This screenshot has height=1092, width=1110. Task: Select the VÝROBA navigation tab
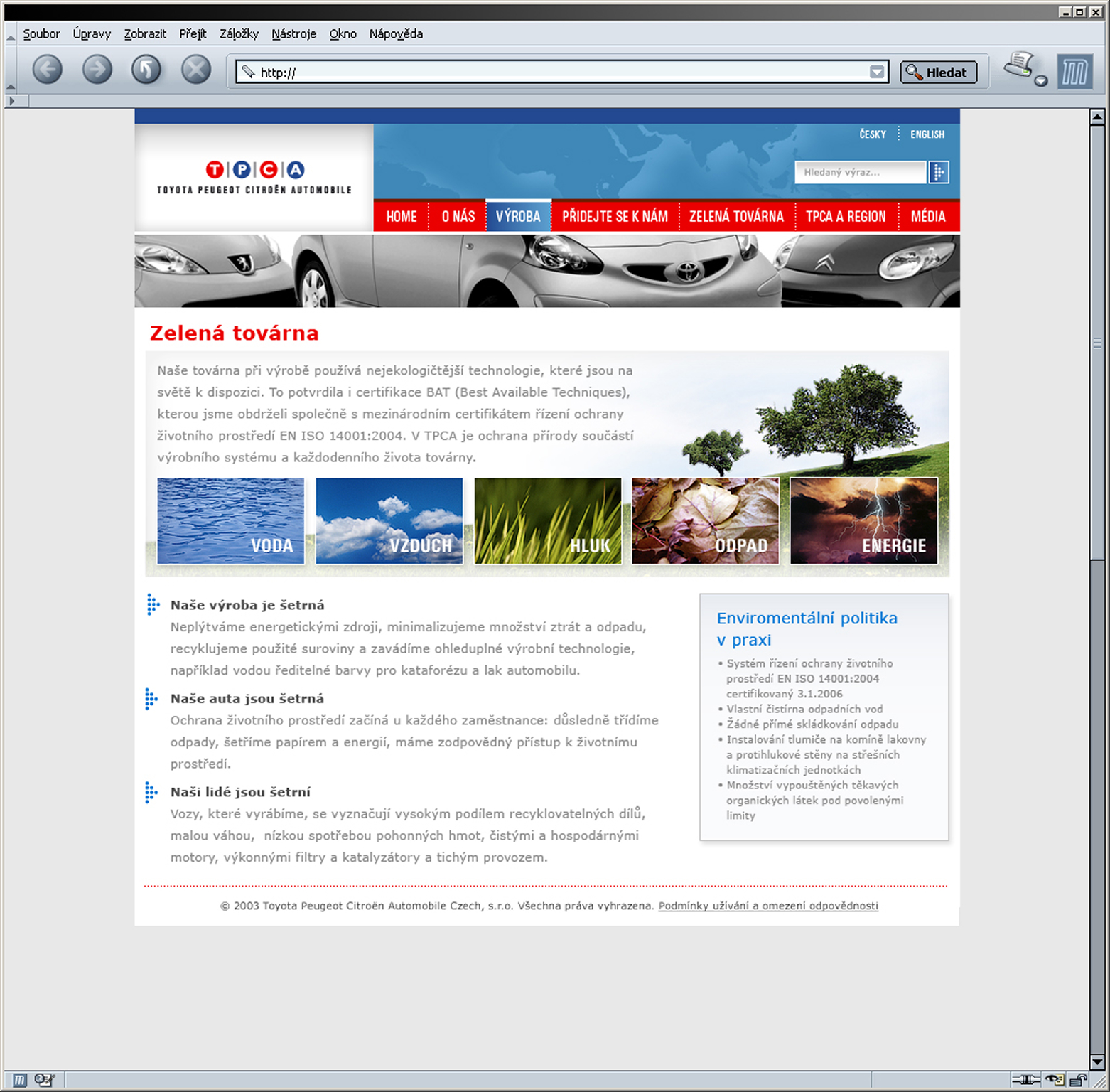pos(518,216)
